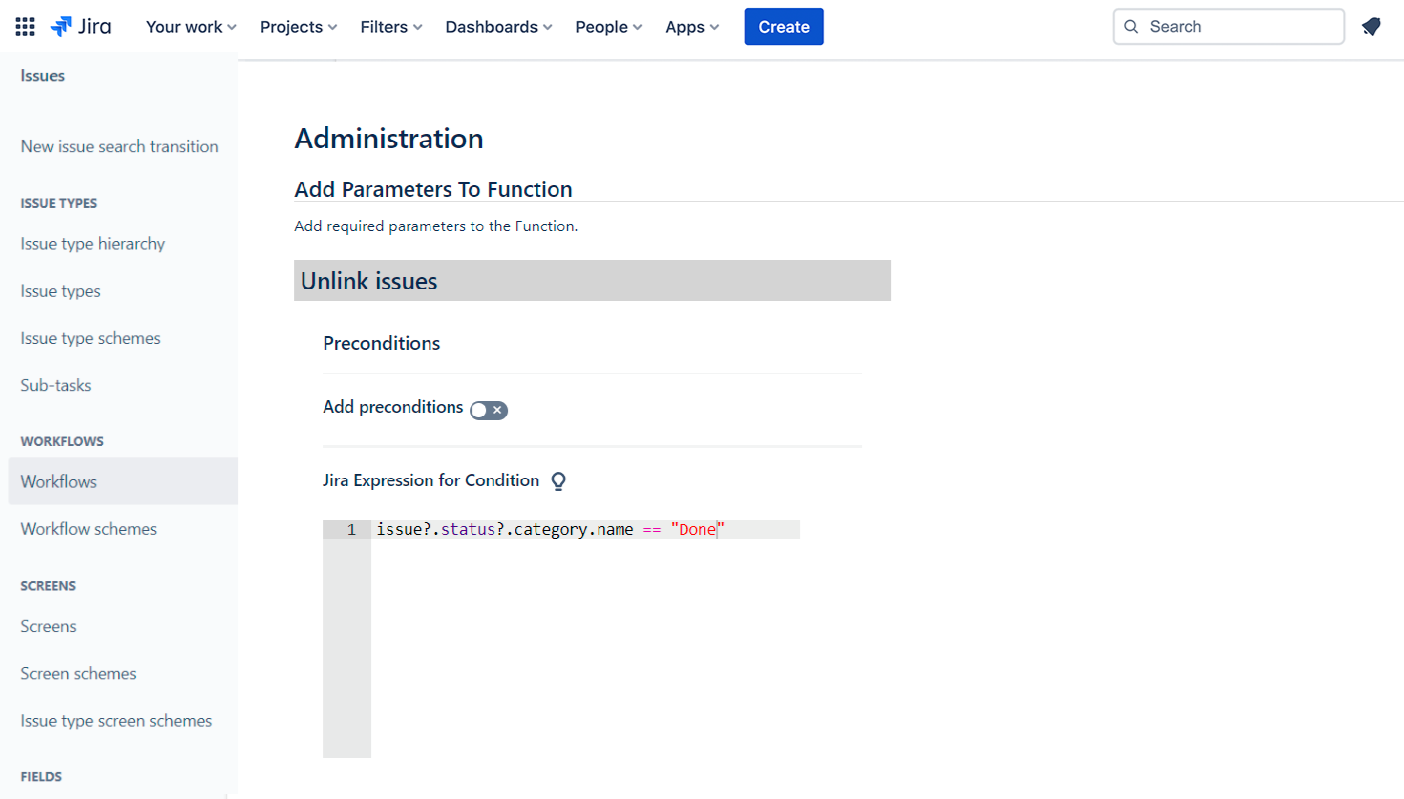Open the People menu
The image size is (1404, 799).
(x=608, y=27)
